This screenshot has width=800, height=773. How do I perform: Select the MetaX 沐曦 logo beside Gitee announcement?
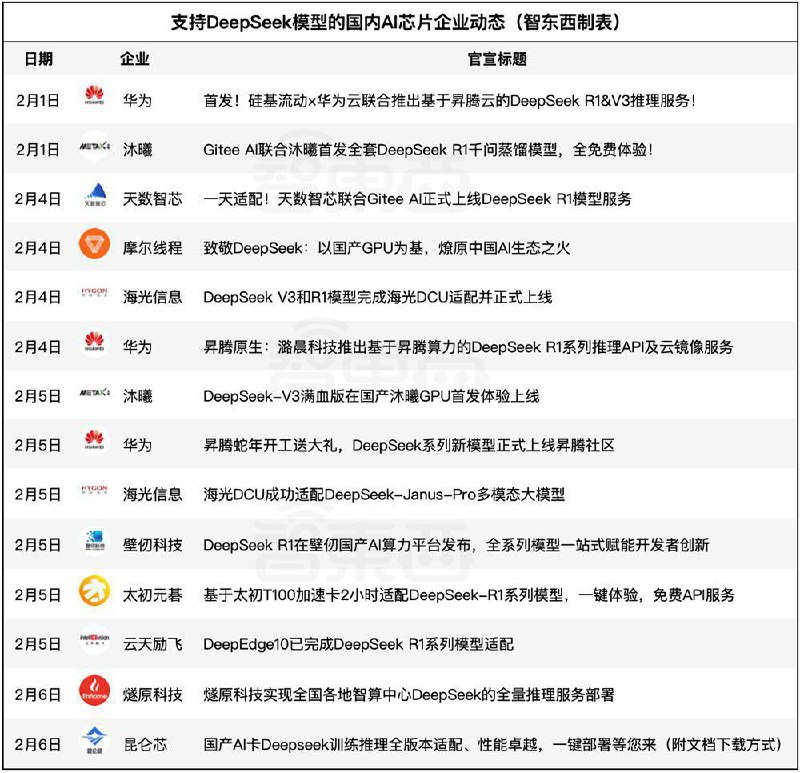[93, 147]
